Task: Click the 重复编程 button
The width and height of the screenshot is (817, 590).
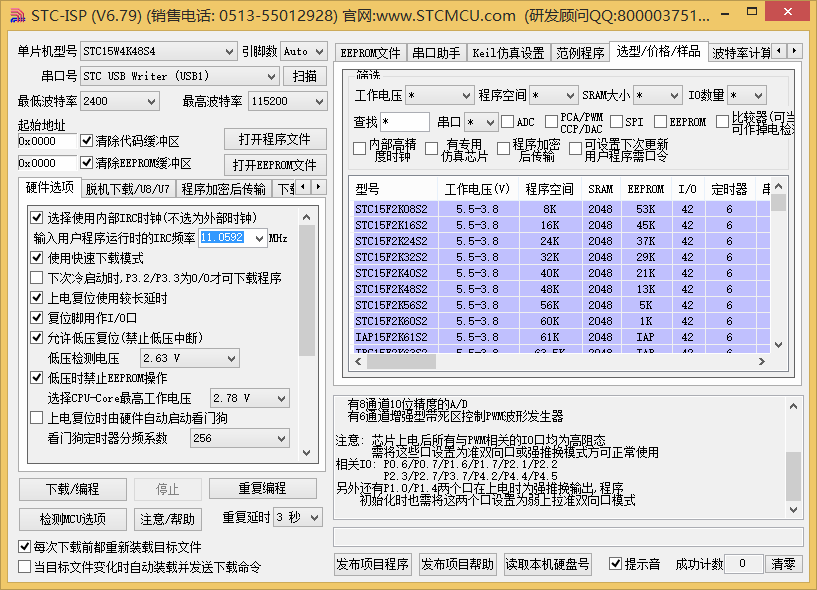Action: coord(263,488)
